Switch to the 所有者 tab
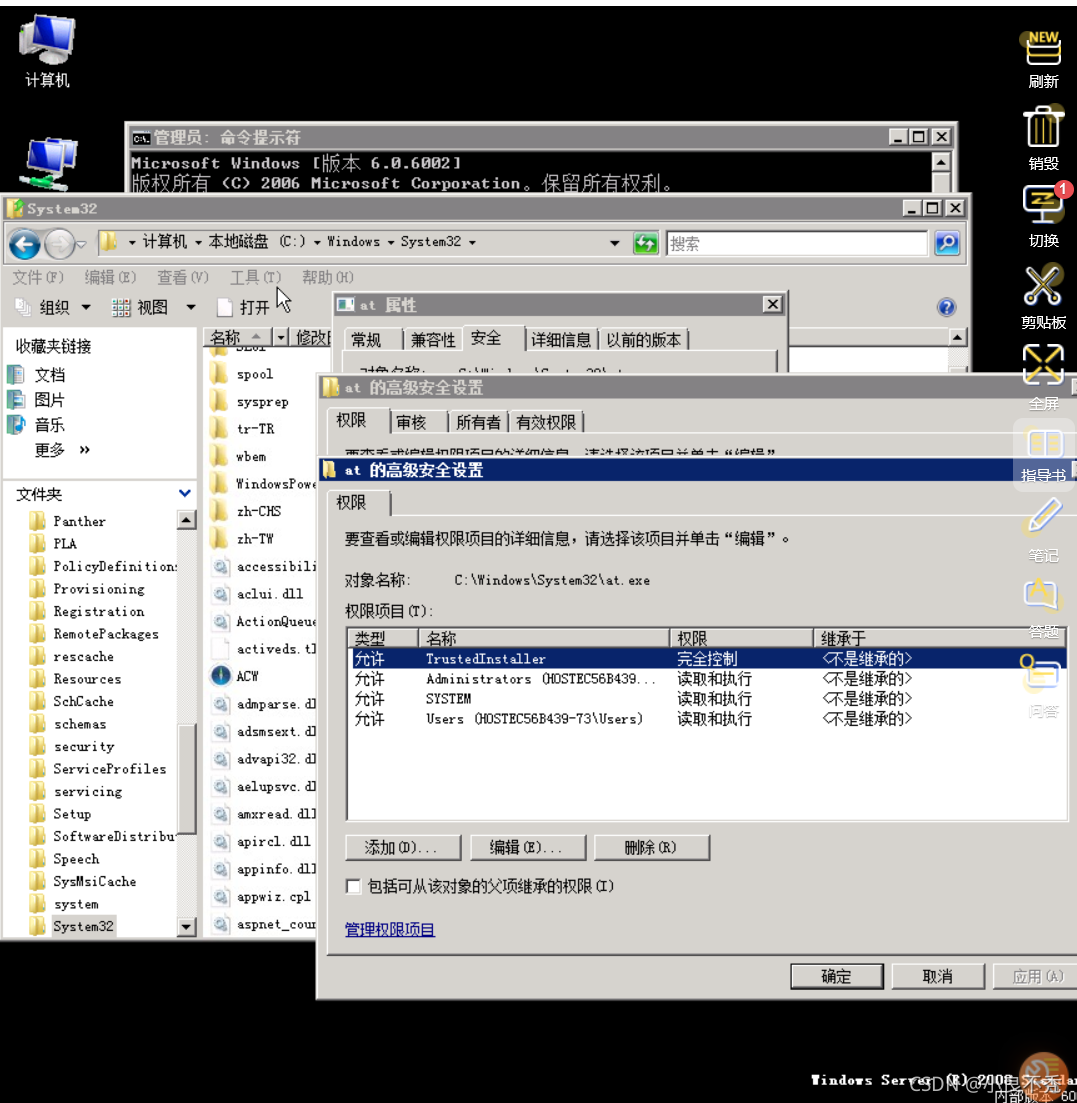The width and height of the screenshot is (1077, 1103). point(478,422)
